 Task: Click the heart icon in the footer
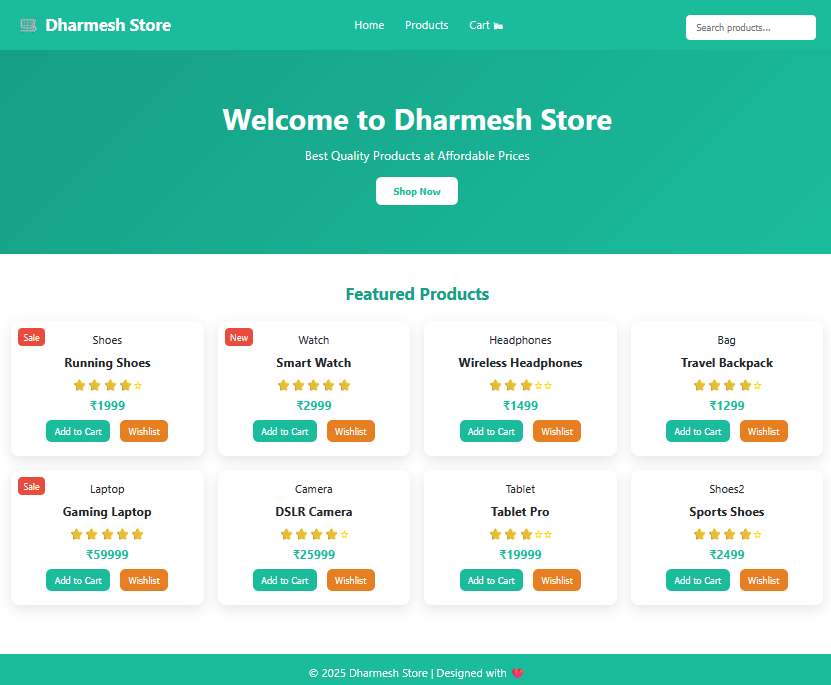[x=517, y=674]
